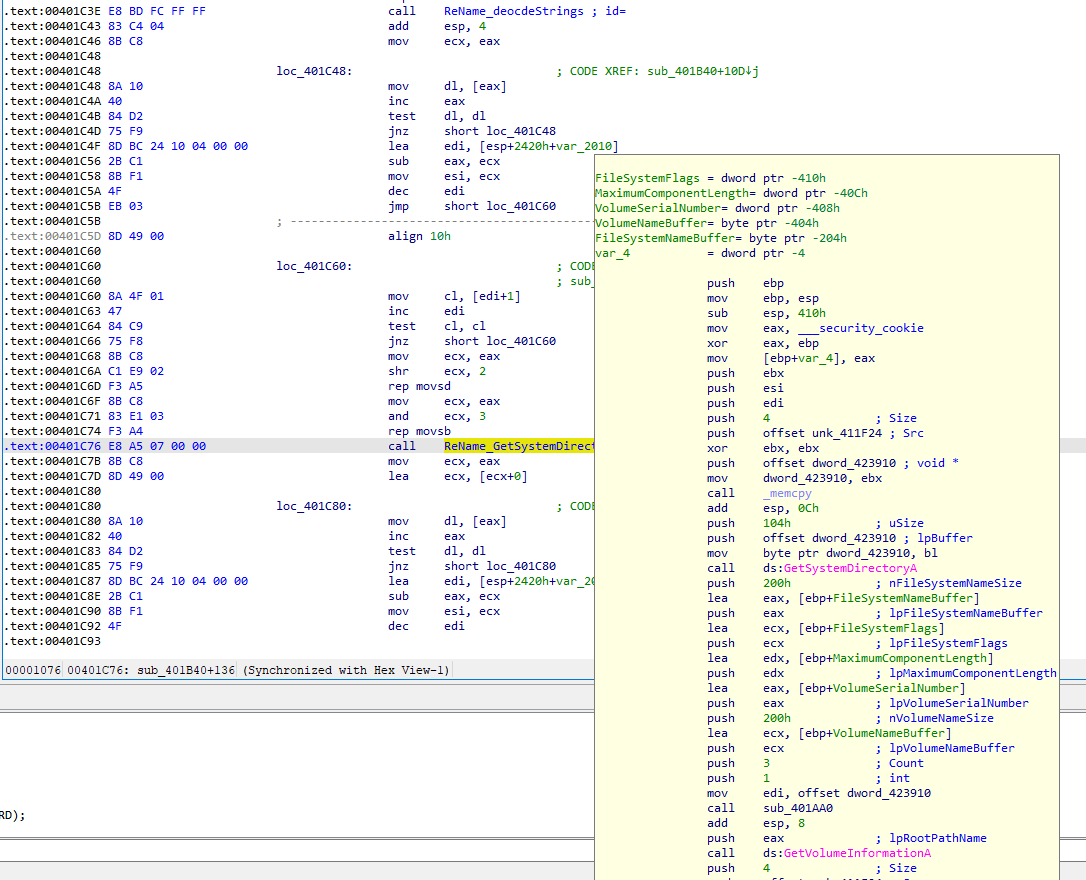Click the '; lpMaximumComponentLength' comment
Image resolution: width=1086 pixels, height=880 pixels.
coord(966,673)
